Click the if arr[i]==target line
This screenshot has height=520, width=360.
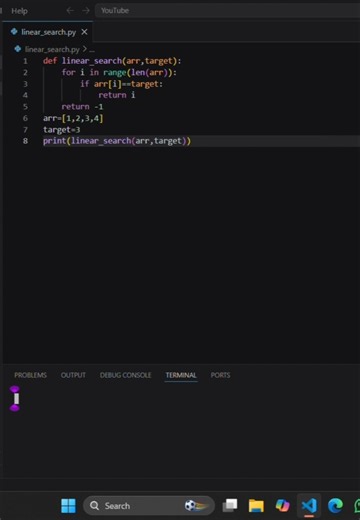(x=121, y=84)
